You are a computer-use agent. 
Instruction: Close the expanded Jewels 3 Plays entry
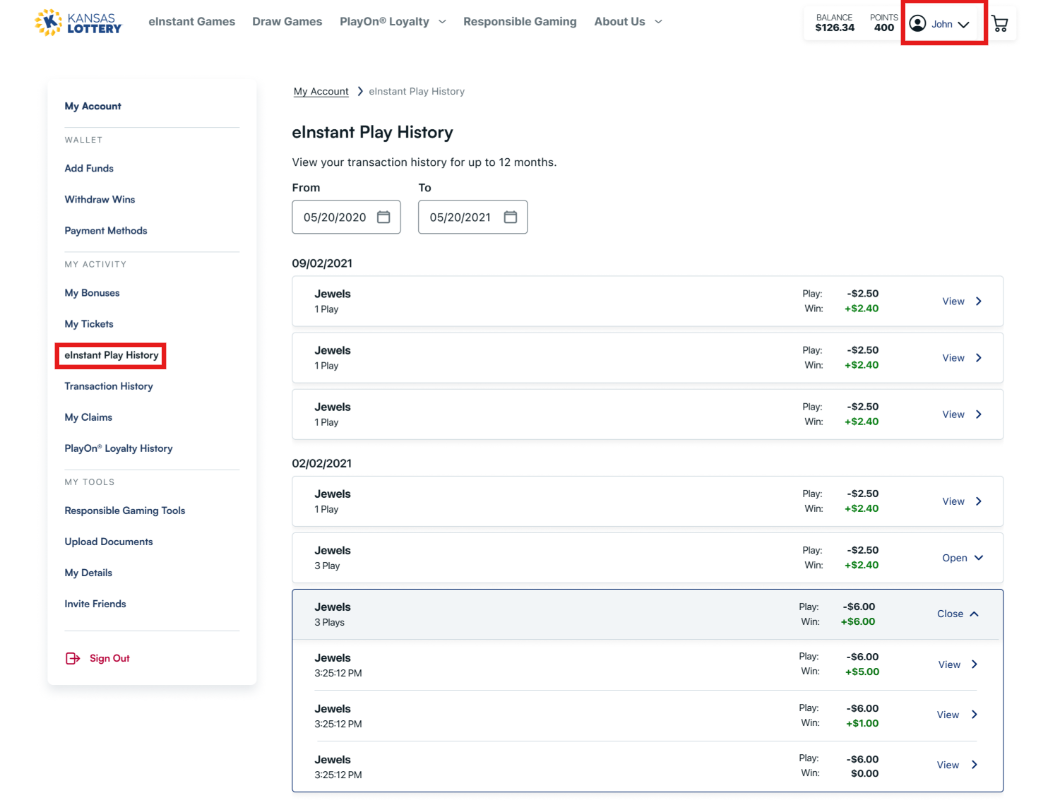tap(958, 613)
